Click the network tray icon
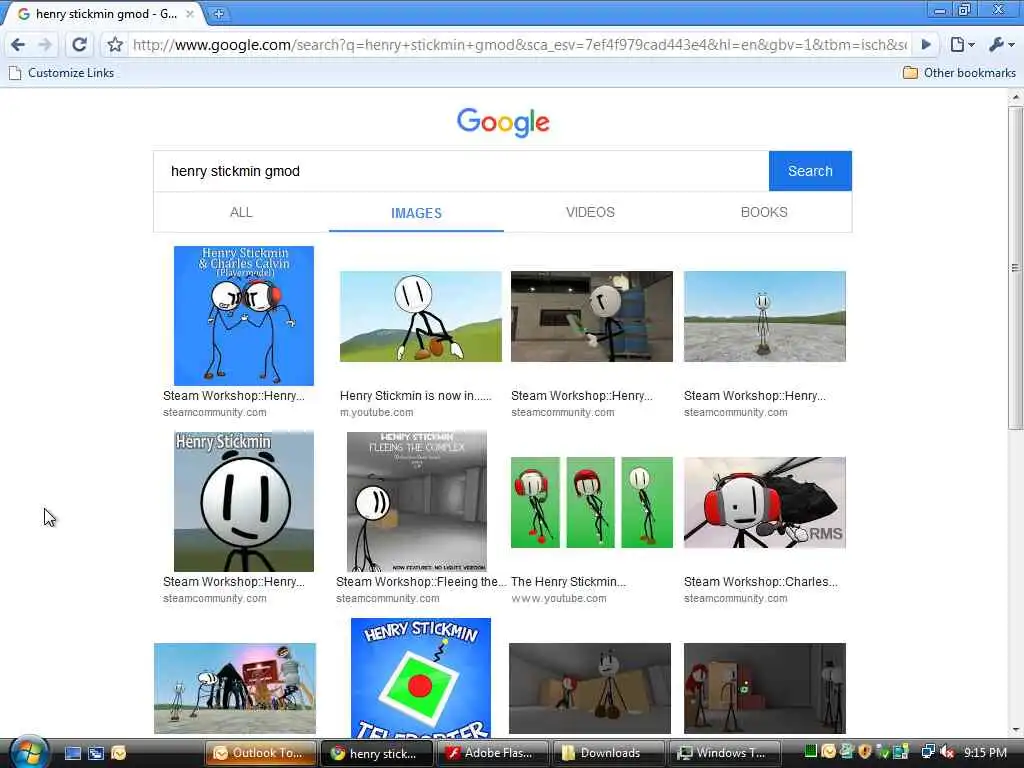1024x768 pixels. [x=927, y=752]
